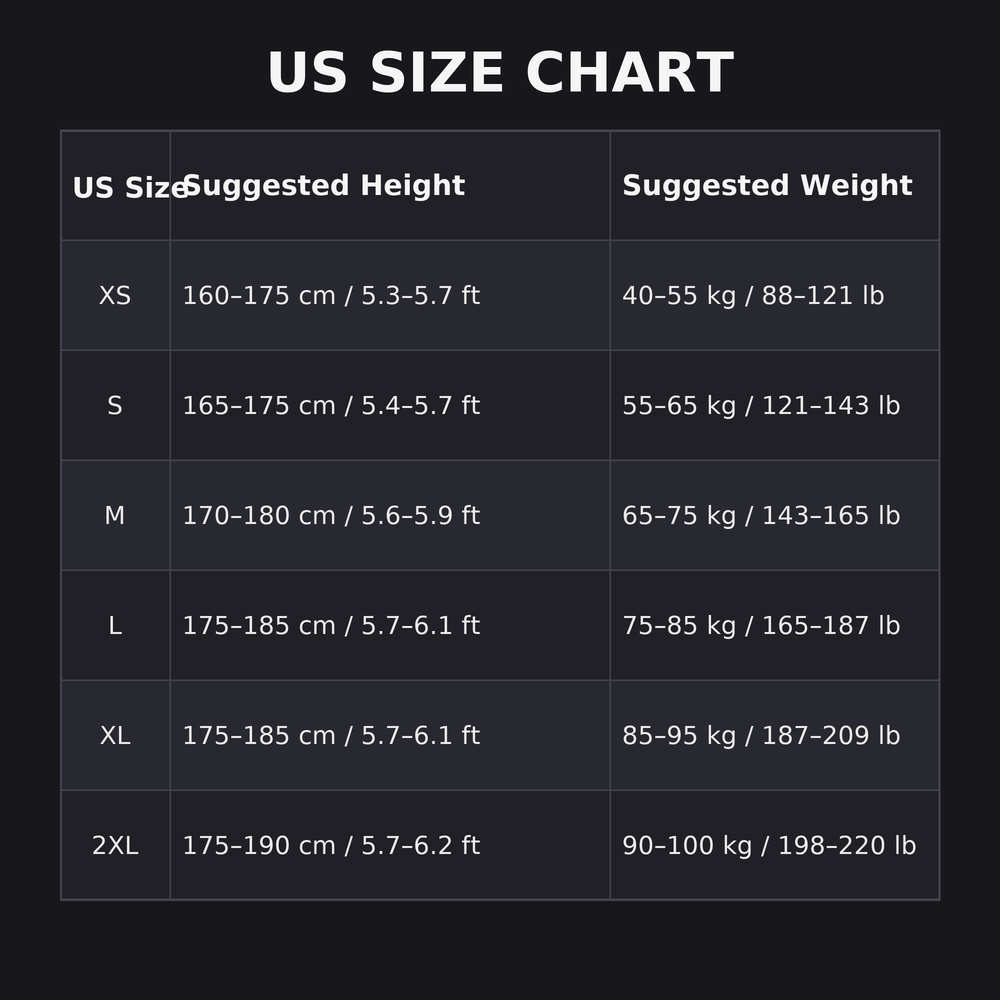This screenshot has height=1000, width=1000.
Task: Select the 2XL size label cell
Action: tap(115, 846)
